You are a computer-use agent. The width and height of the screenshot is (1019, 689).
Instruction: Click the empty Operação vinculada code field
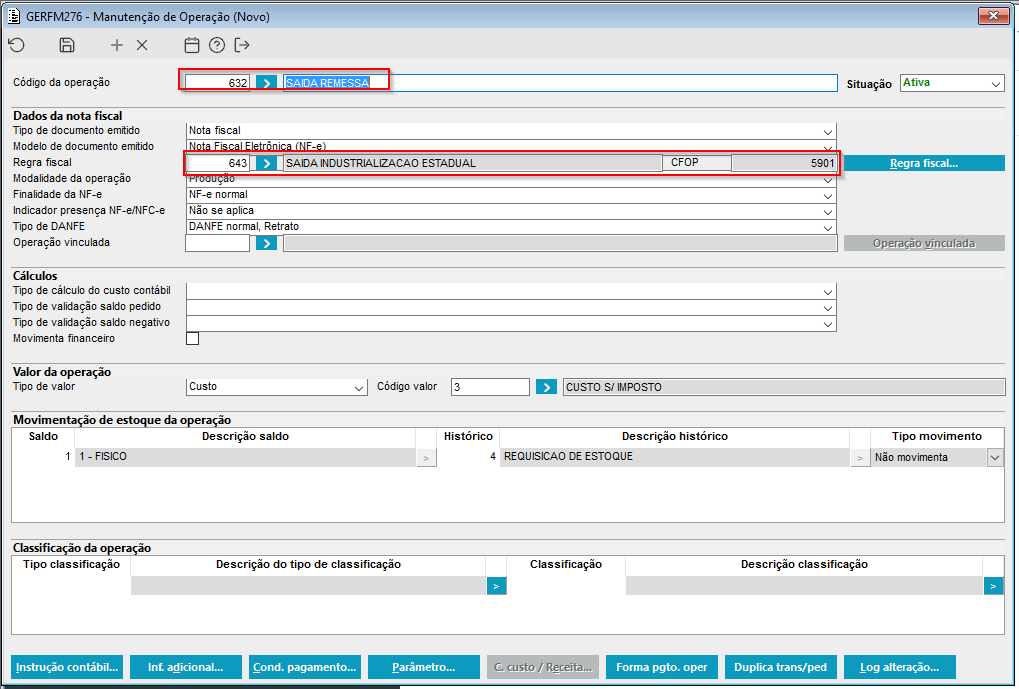point(218,243)
